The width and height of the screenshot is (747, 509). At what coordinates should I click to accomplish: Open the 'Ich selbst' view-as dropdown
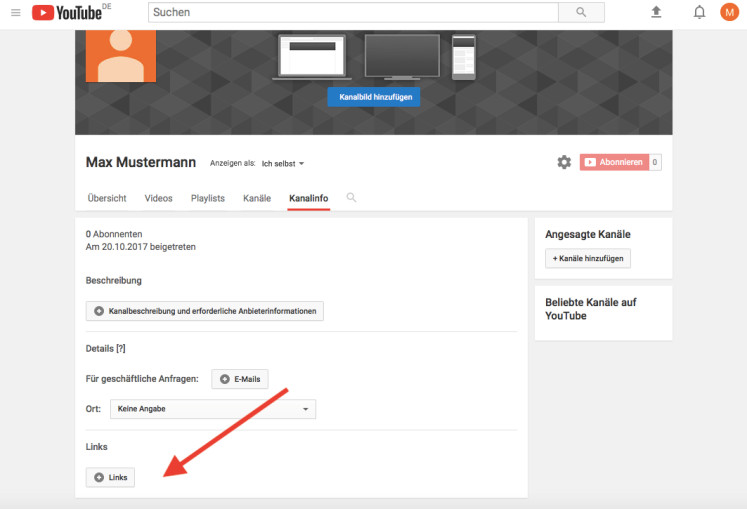click(x=283, y=163)
